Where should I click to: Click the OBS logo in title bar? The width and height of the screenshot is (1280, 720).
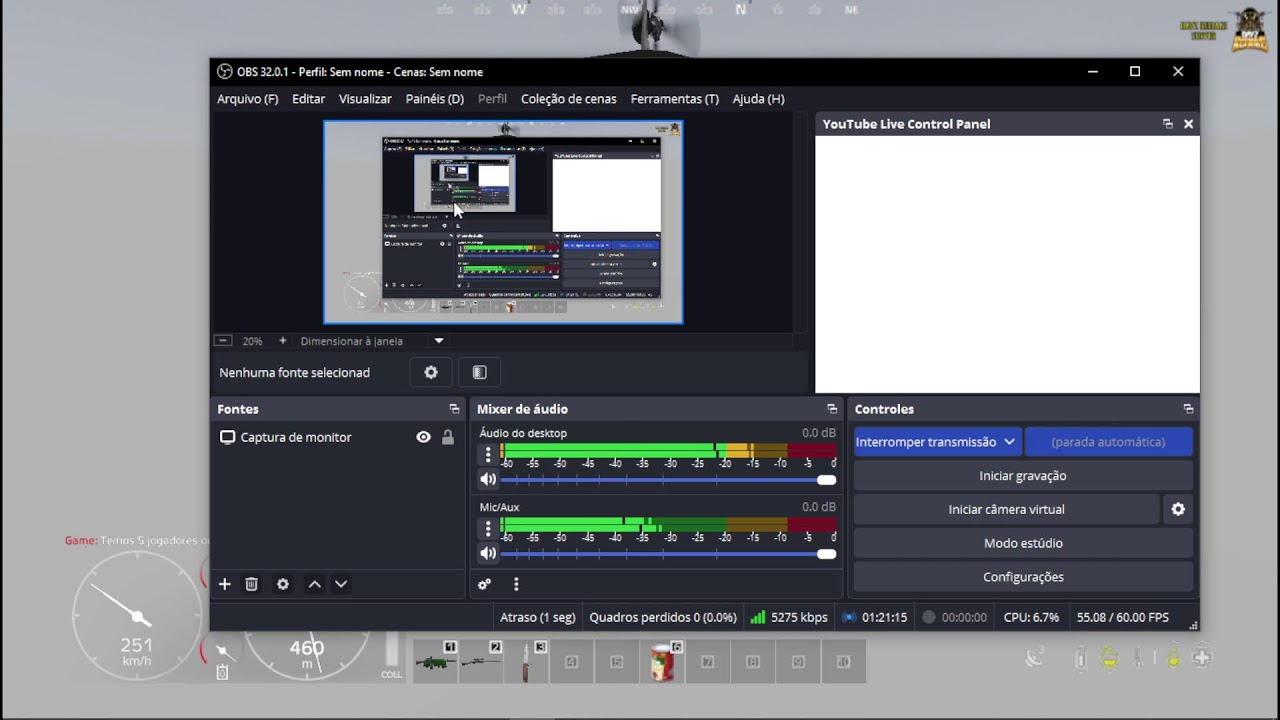coord(225,72)
